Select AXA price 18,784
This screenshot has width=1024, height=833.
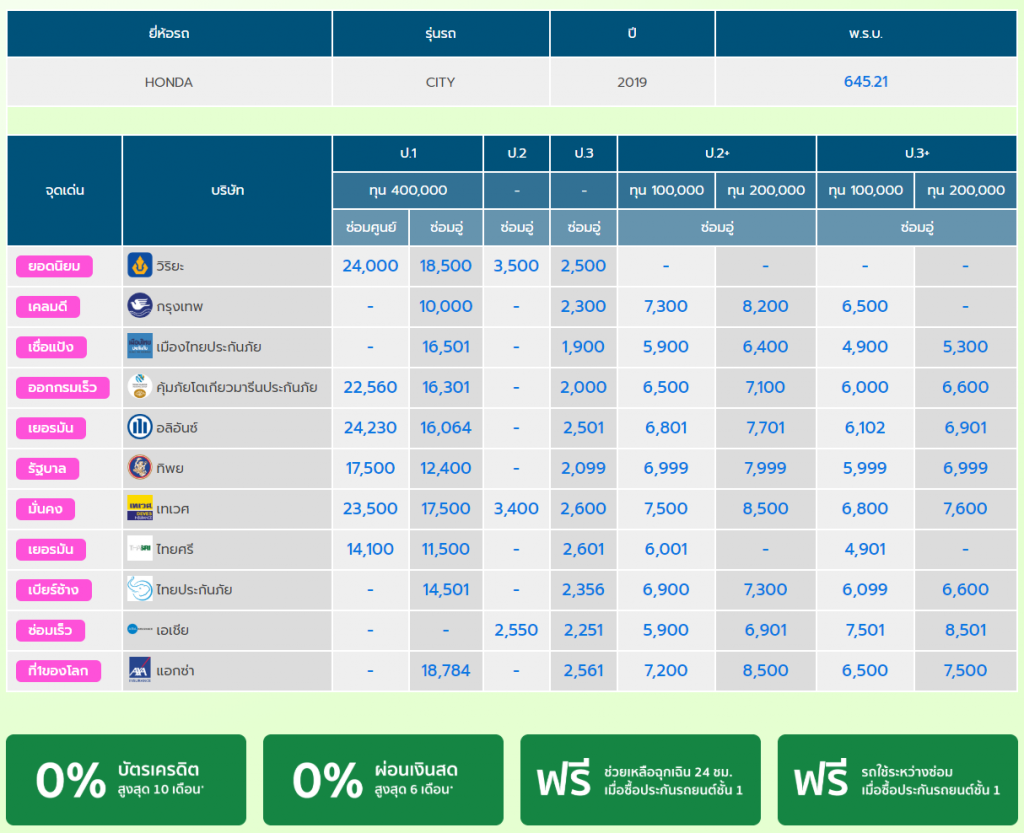445,670
